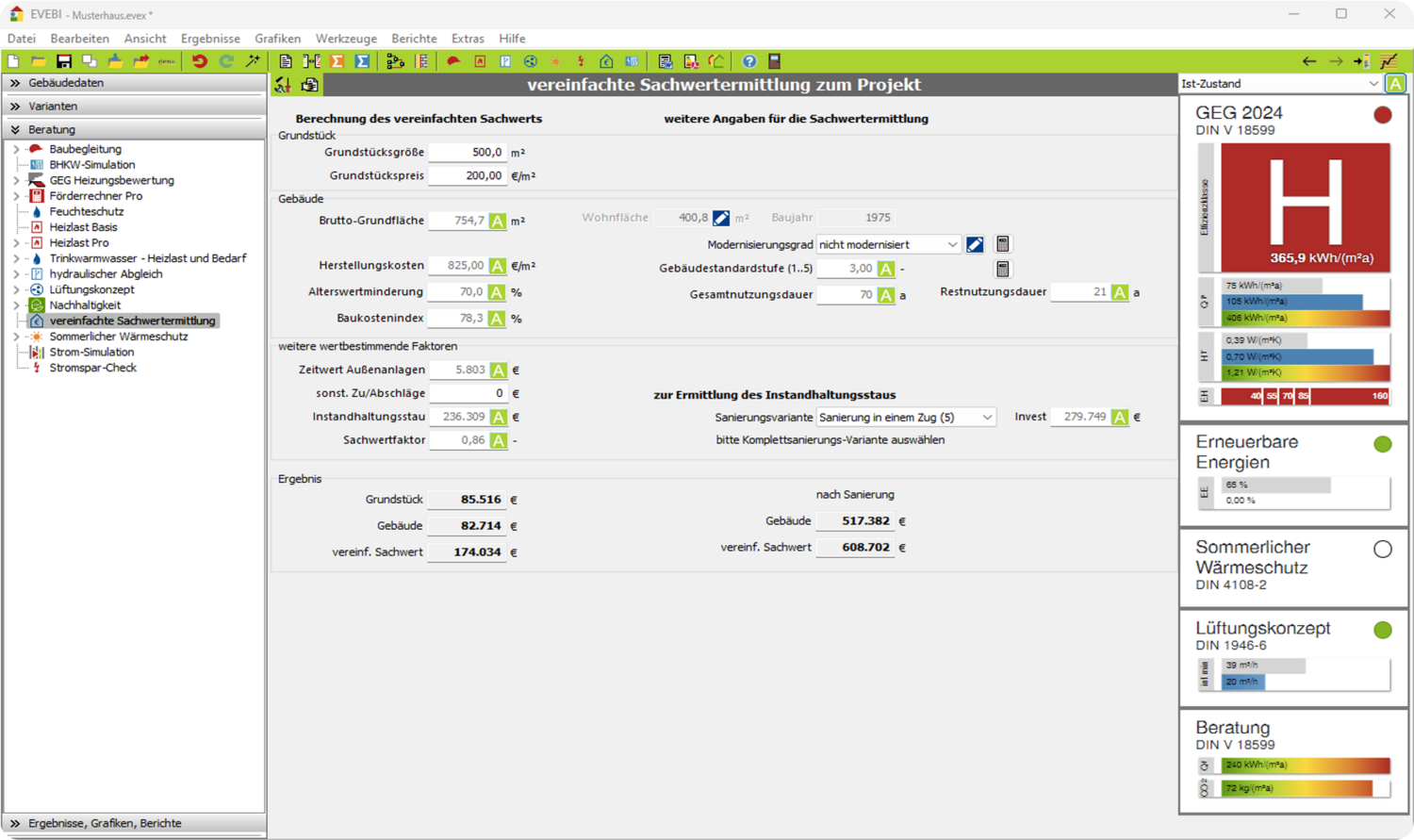This screenshot has width=1414, height=840.
Task: Click the magic wand assistant icon
Action: (x=253, y=61)
